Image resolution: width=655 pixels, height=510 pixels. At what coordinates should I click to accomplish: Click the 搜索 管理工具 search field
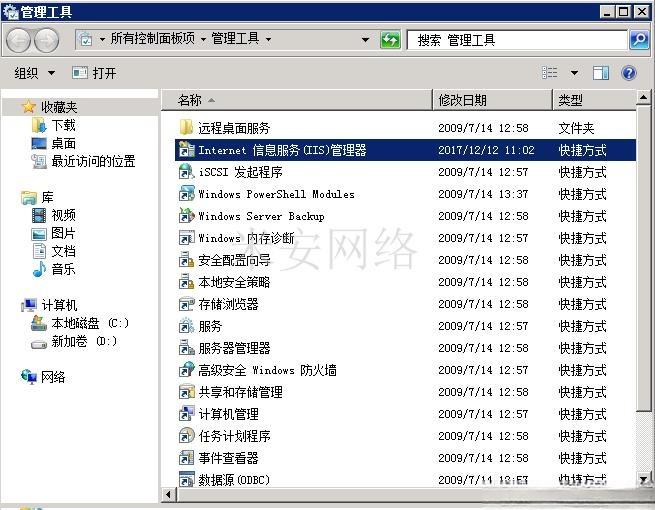(517, 40)
